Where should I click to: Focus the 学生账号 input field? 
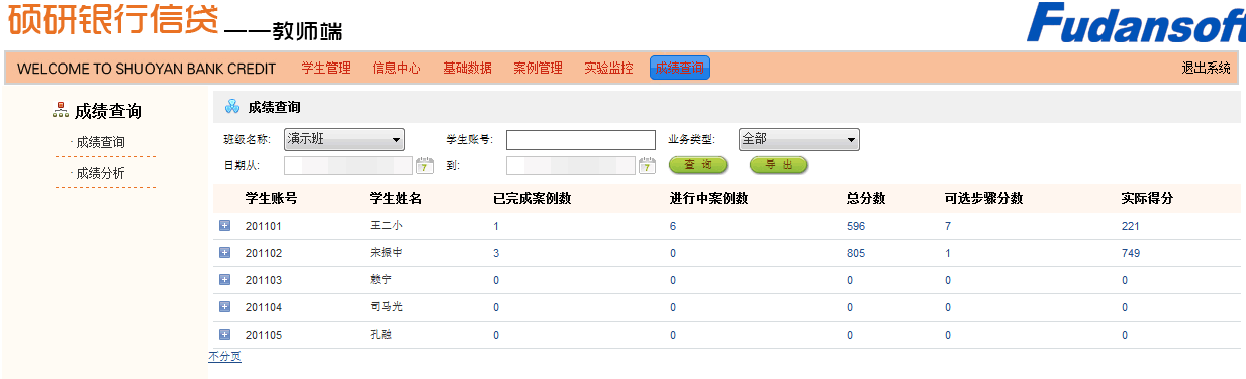(x=581, y=139)
